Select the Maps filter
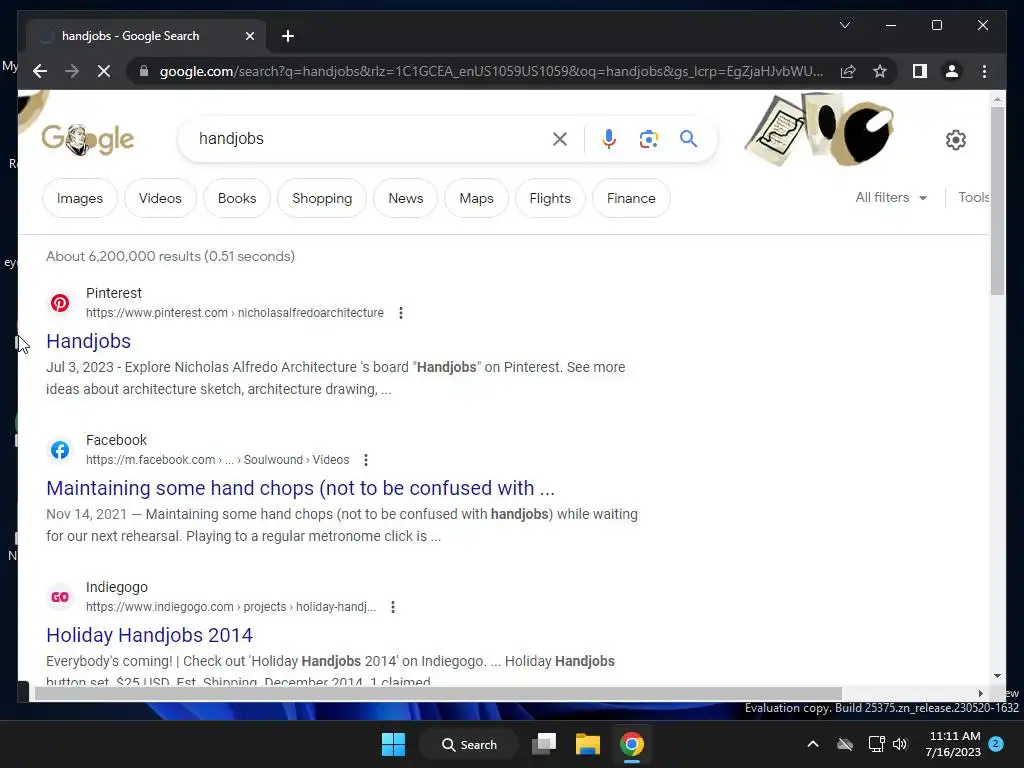Image resolution: width=1024 pixels, height=768 pixels. (x=476, y=198)
